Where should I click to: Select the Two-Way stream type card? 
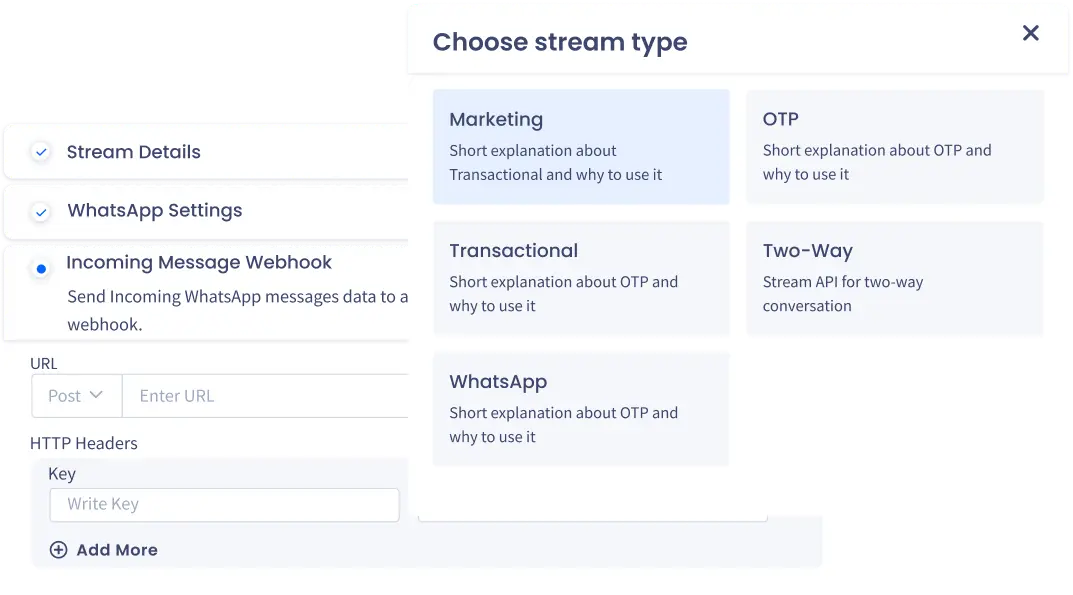895,278
